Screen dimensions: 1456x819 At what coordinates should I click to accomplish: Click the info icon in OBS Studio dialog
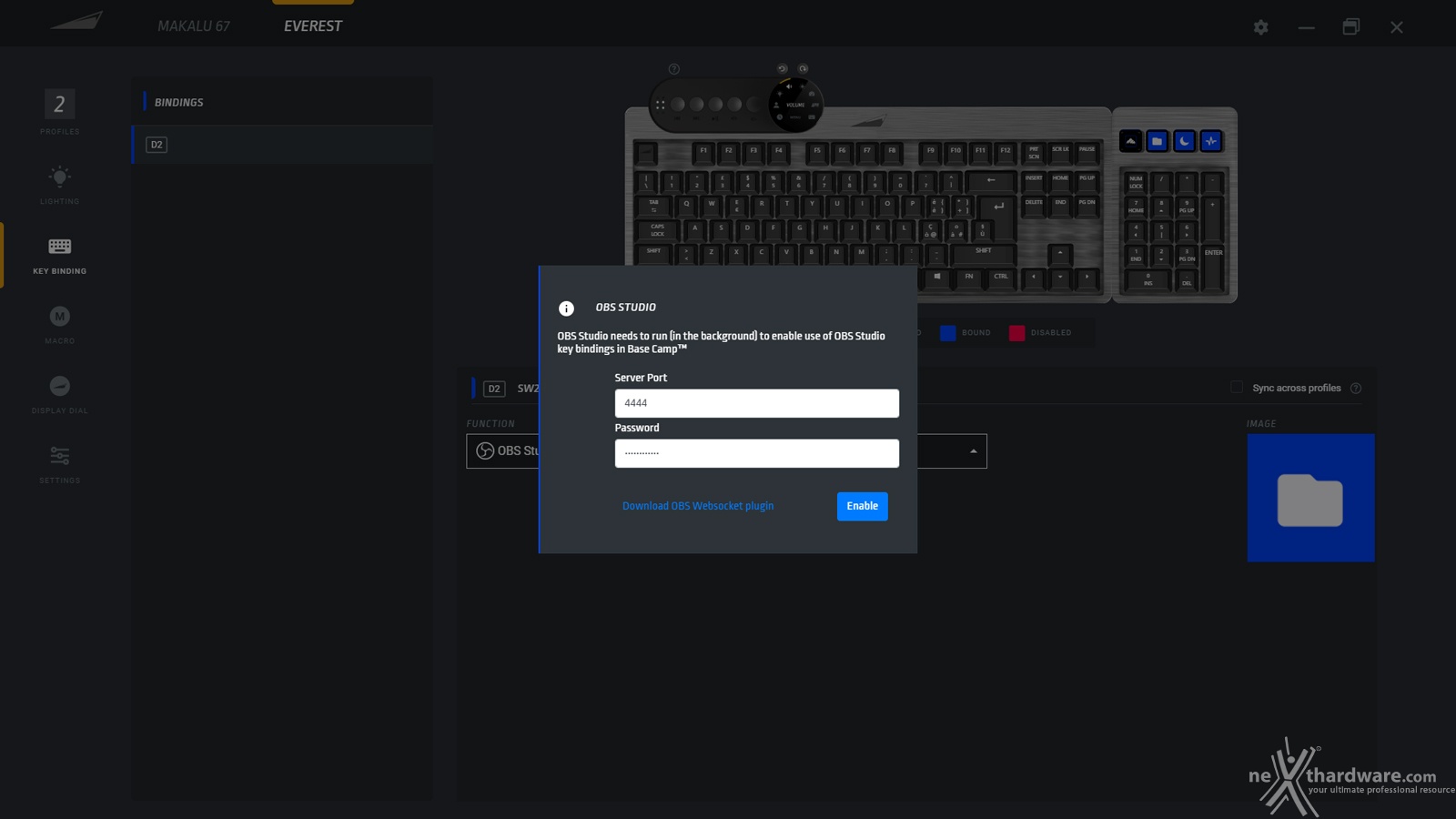click(x=566, y=308)
